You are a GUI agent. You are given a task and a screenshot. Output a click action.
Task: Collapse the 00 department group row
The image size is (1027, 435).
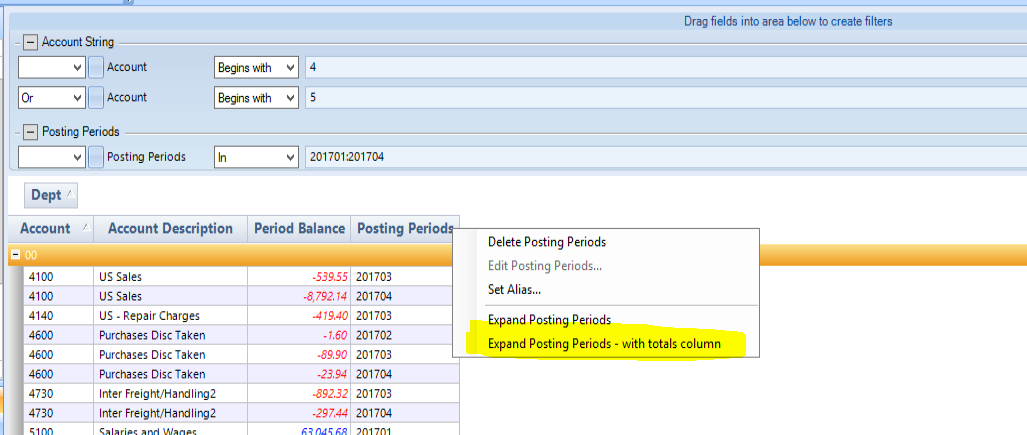point(16,255)
